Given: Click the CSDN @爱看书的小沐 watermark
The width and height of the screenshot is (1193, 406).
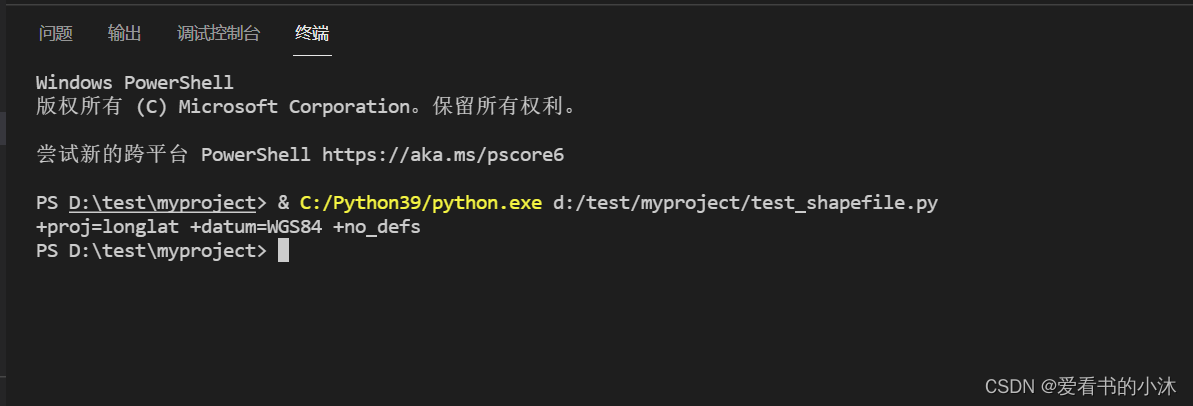Looking at the screenshot, I should pos(1080,387).
